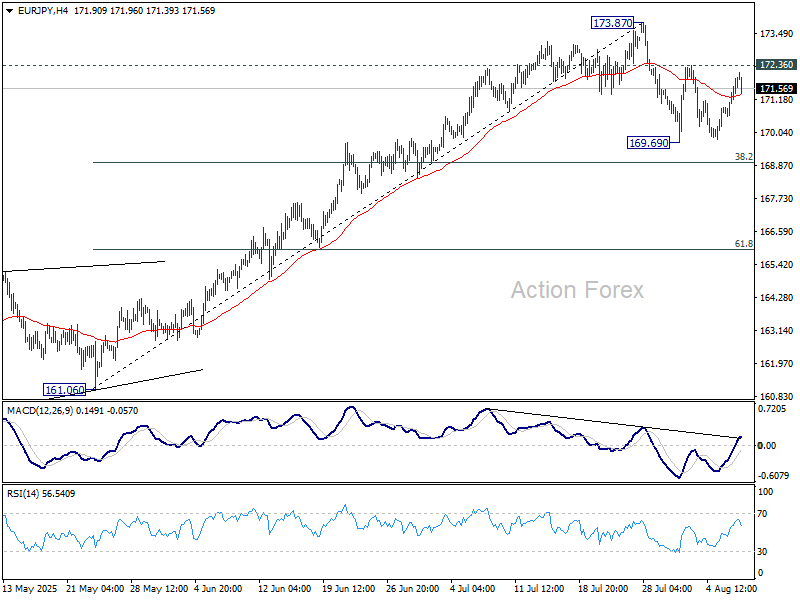Click the EURJPY,H4 chart title
The height and width of the screenshot is (600, 800).
click(36, 10)
